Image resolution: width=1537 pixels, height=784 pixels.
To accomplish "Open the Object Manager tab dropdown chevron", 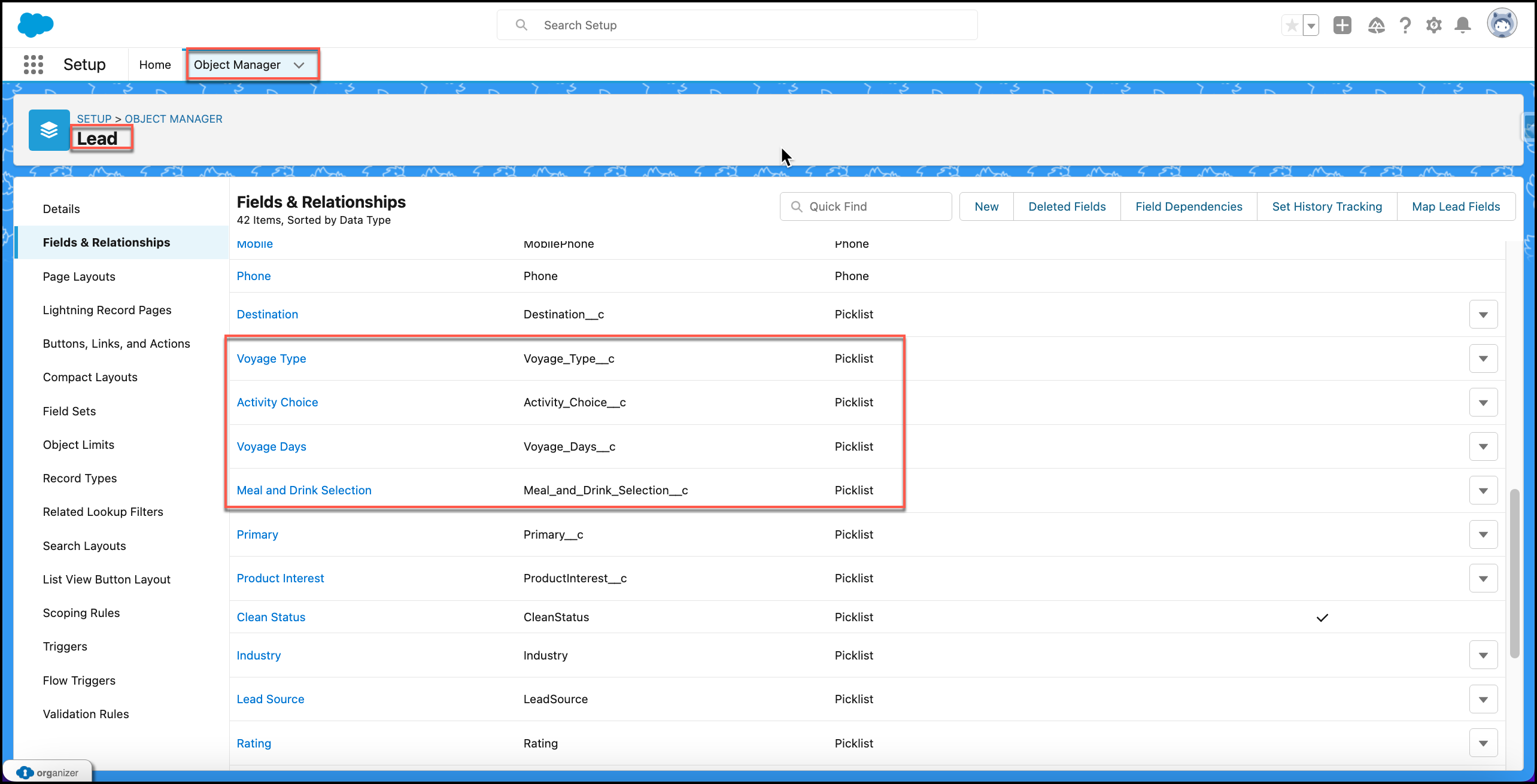I will click(x=299, y=65).
